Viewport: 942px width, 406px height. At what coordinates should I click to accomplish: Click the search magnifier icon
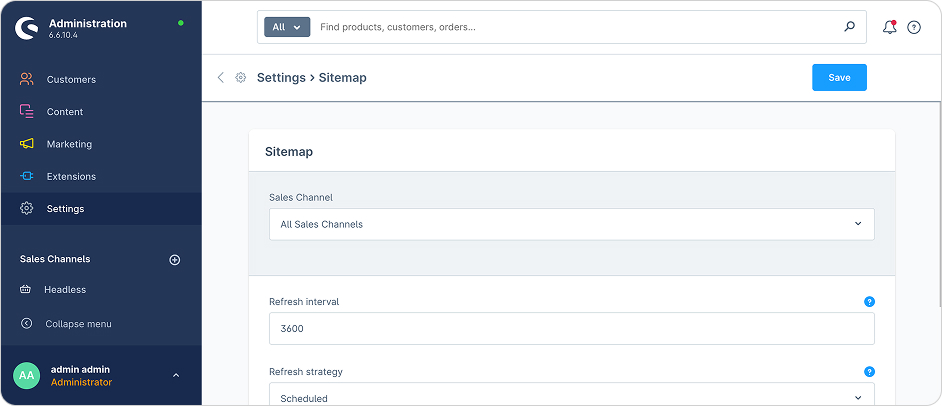[x=850, y=27]
